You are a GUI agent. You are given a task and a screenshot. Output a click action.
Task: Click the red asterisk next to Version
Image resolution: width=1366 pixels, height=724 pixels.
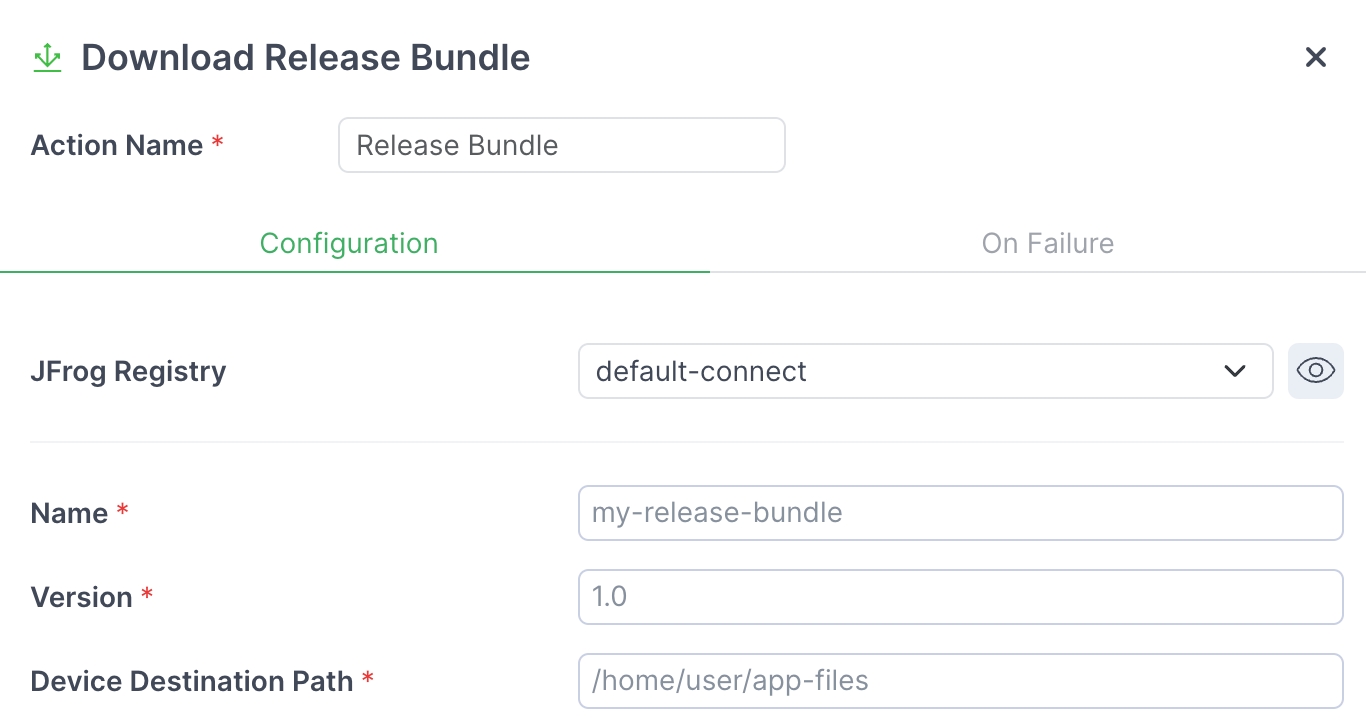147,595
